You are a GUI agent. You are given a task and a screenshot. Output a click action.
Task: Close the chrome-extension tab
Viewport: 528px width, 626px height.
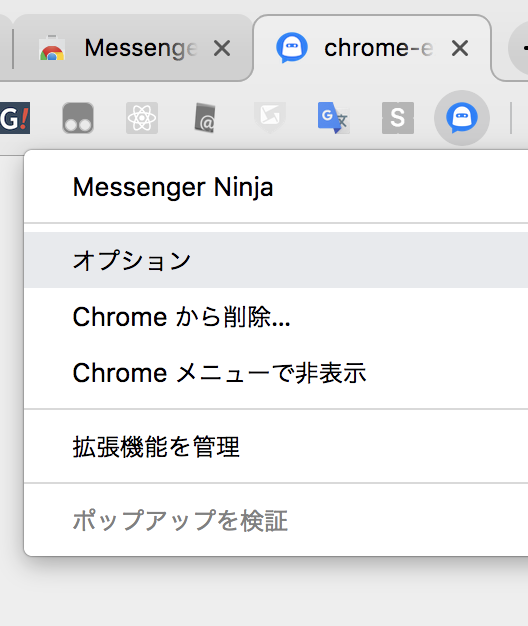click(x=460, y=49)
